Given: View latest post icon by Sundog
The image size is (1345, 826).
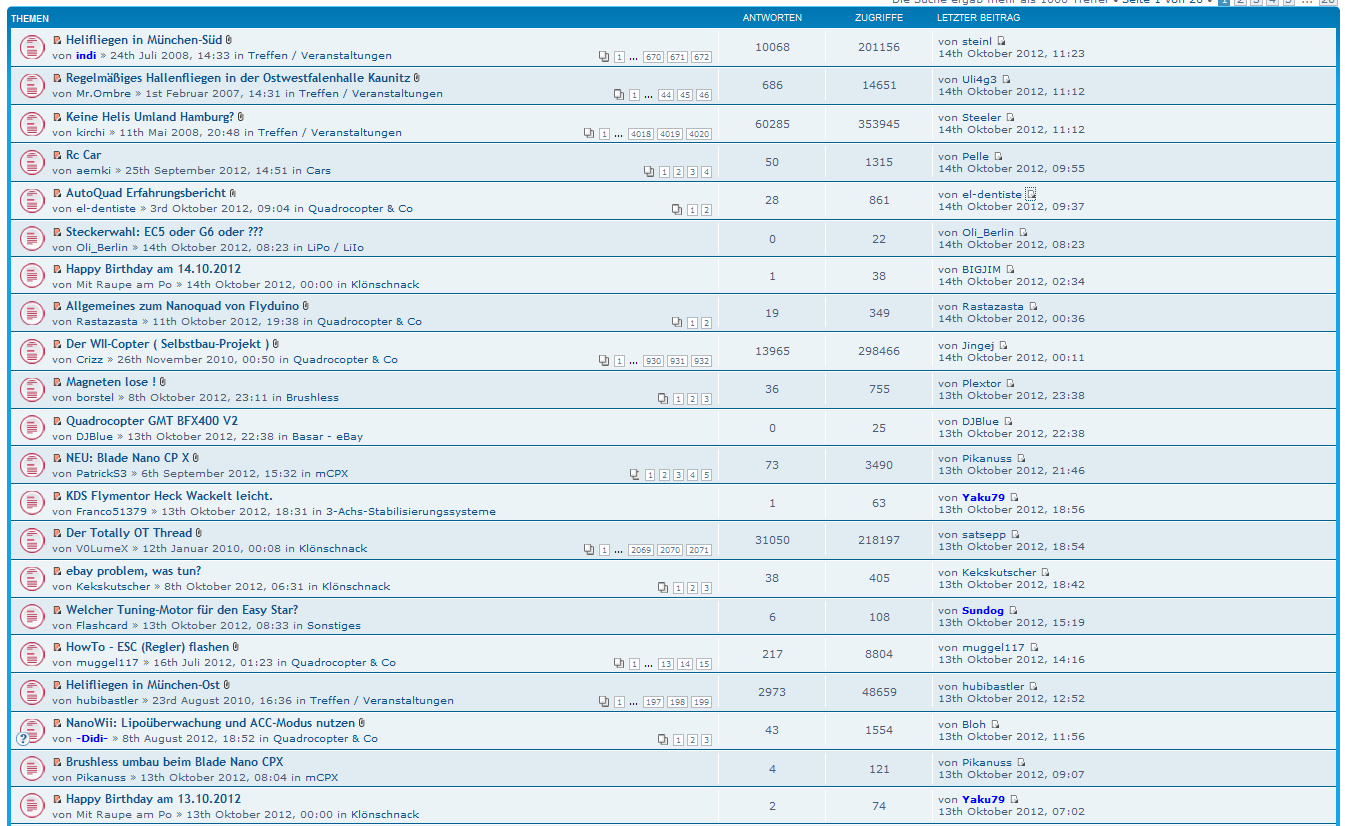Looking at the screenshot, I should (1013, 610).
